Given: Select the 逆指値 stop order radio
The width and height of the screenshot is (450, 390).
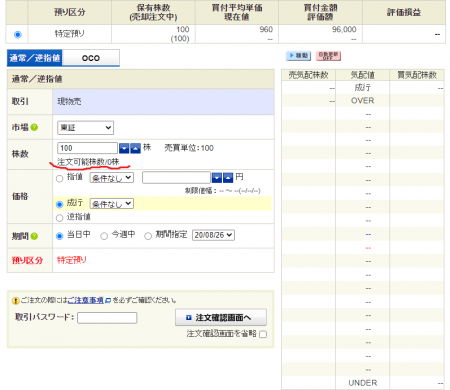Looking at the screenshot, I should pos(60,218).
